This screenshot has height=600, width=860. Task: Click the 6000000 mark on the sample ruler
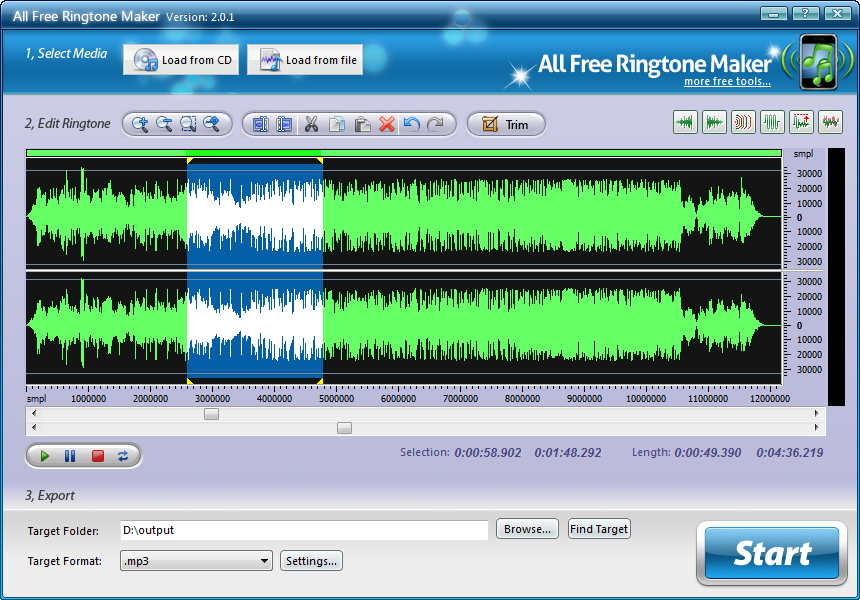(x=398, y=399)
